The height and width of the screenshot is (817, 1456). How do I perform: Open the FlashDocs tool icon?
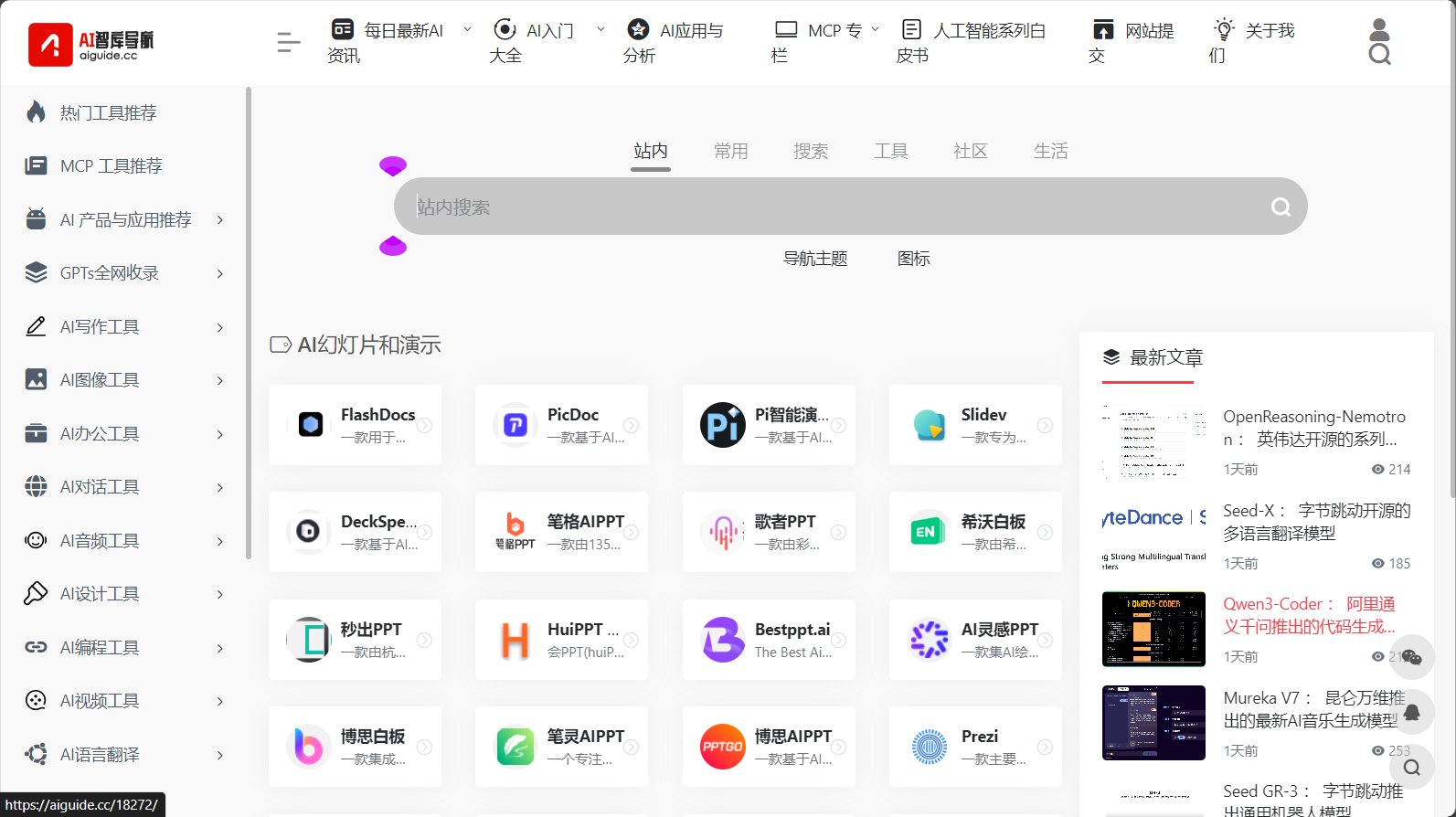pyautogui.click(x=310, y=425)
